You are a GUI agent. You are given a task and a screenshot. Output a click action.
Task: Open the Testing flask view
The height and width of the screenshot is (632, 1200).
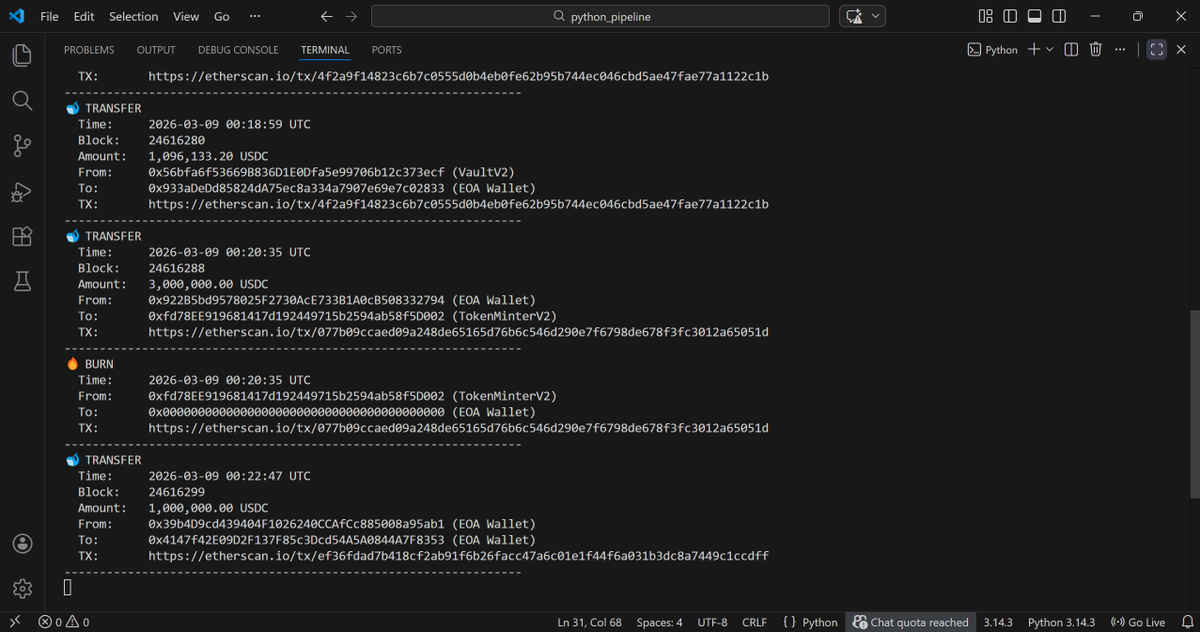pyautogui.click(x=23, y=282)
